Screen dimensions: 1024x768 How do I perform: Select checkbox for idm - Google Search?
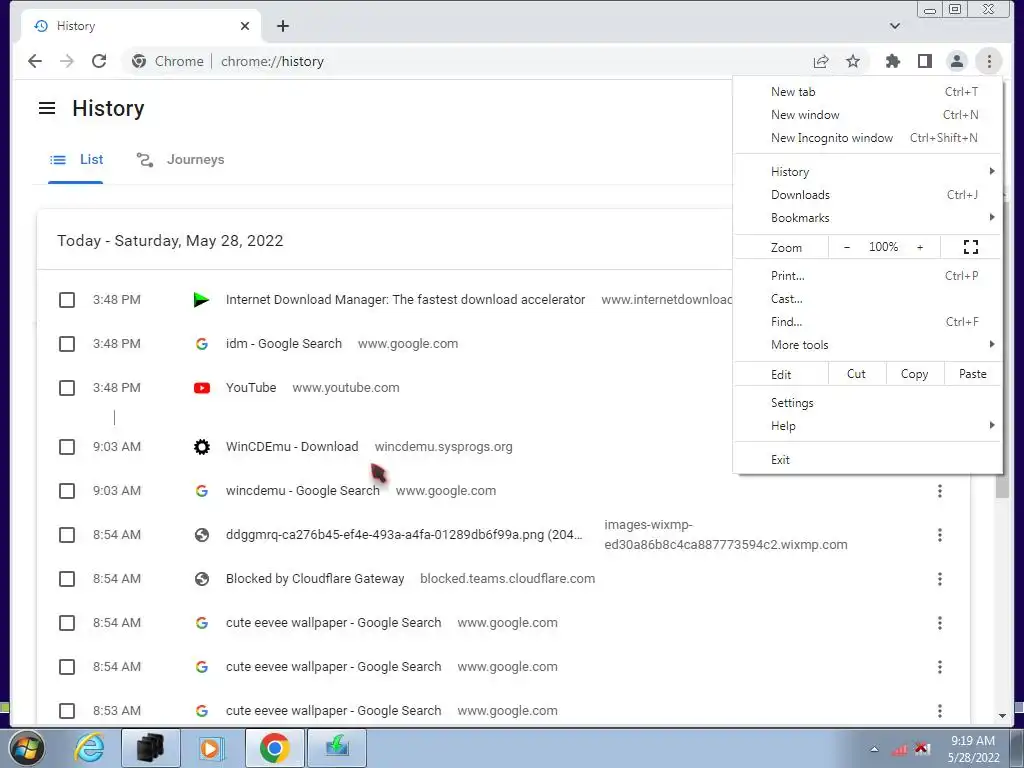pyautogui.click(x=67, y=344)
